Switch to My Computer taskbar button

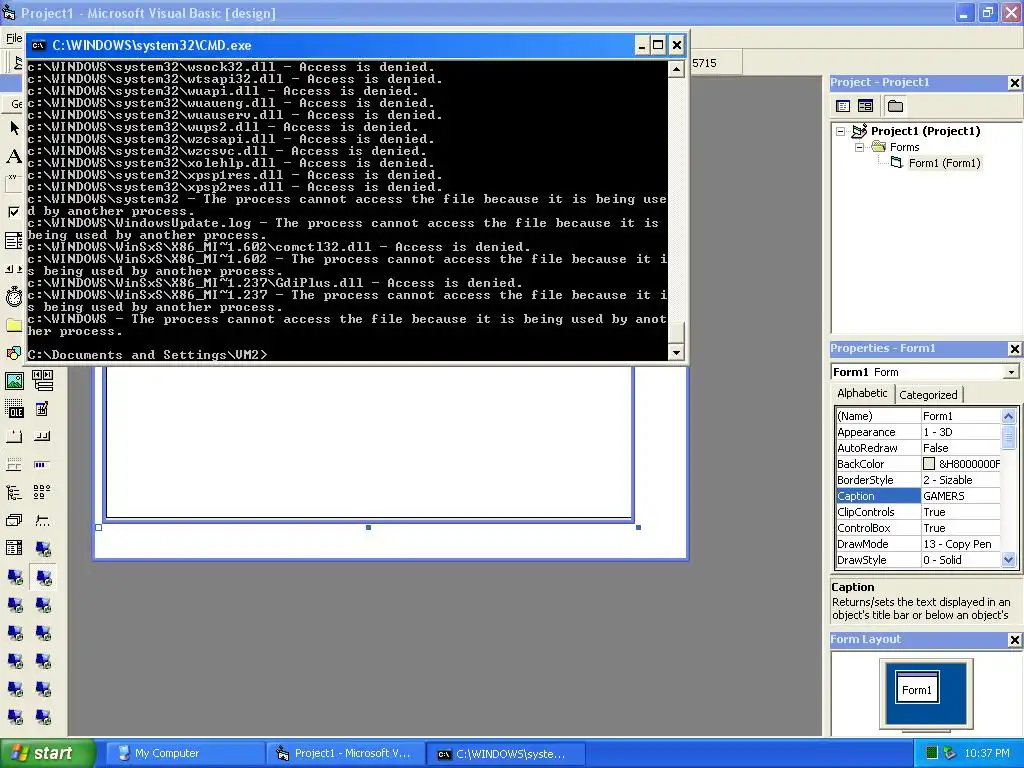pyautogui.click(x=185, y=754)
